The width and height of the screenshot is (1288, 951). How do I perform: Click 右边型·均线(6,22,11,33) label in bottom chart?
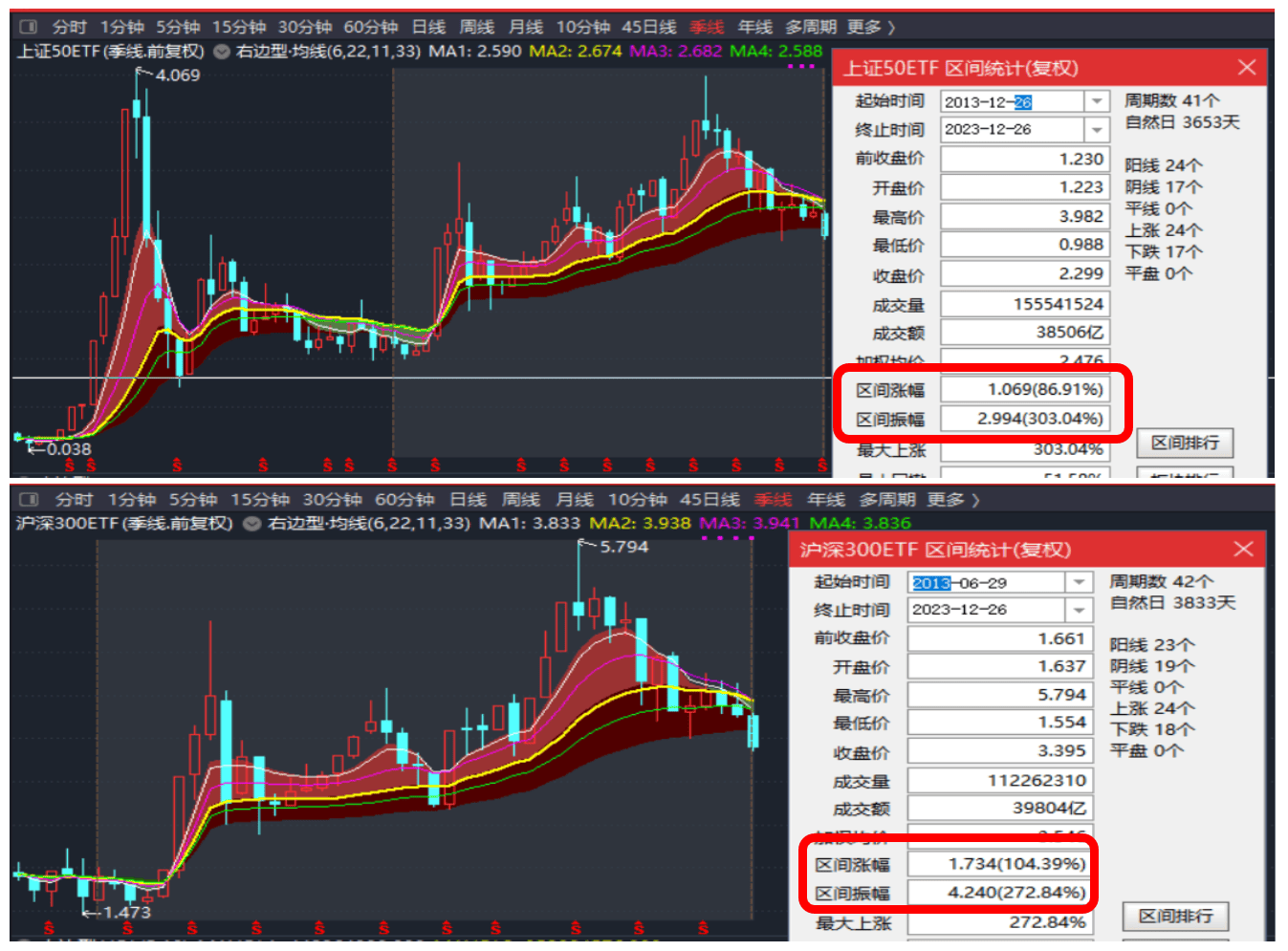(369, 523)
